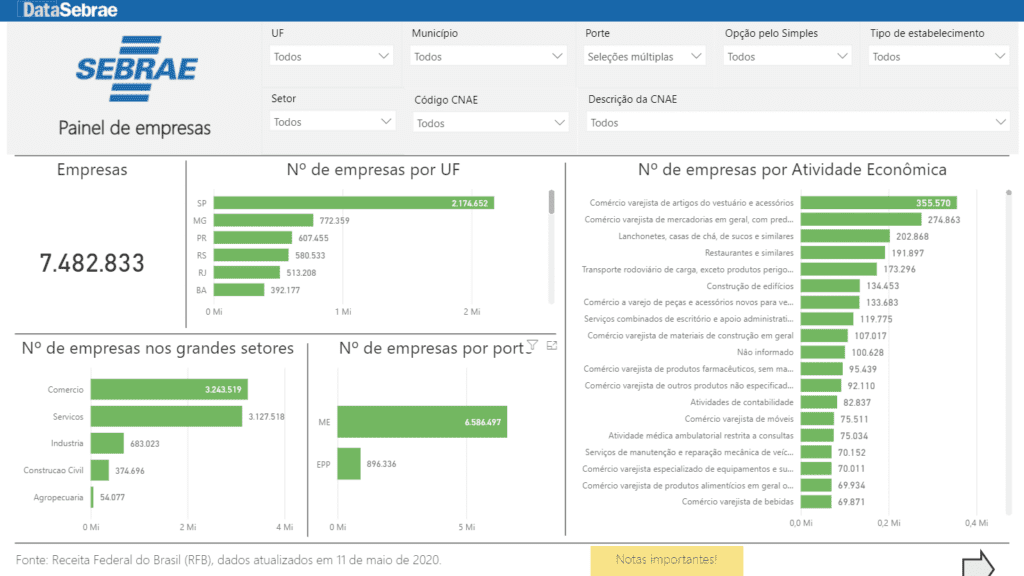The image size is (1024, 576).
Task: Select the Restaurantes e similares bar
Action: click(x=842, y=253)
